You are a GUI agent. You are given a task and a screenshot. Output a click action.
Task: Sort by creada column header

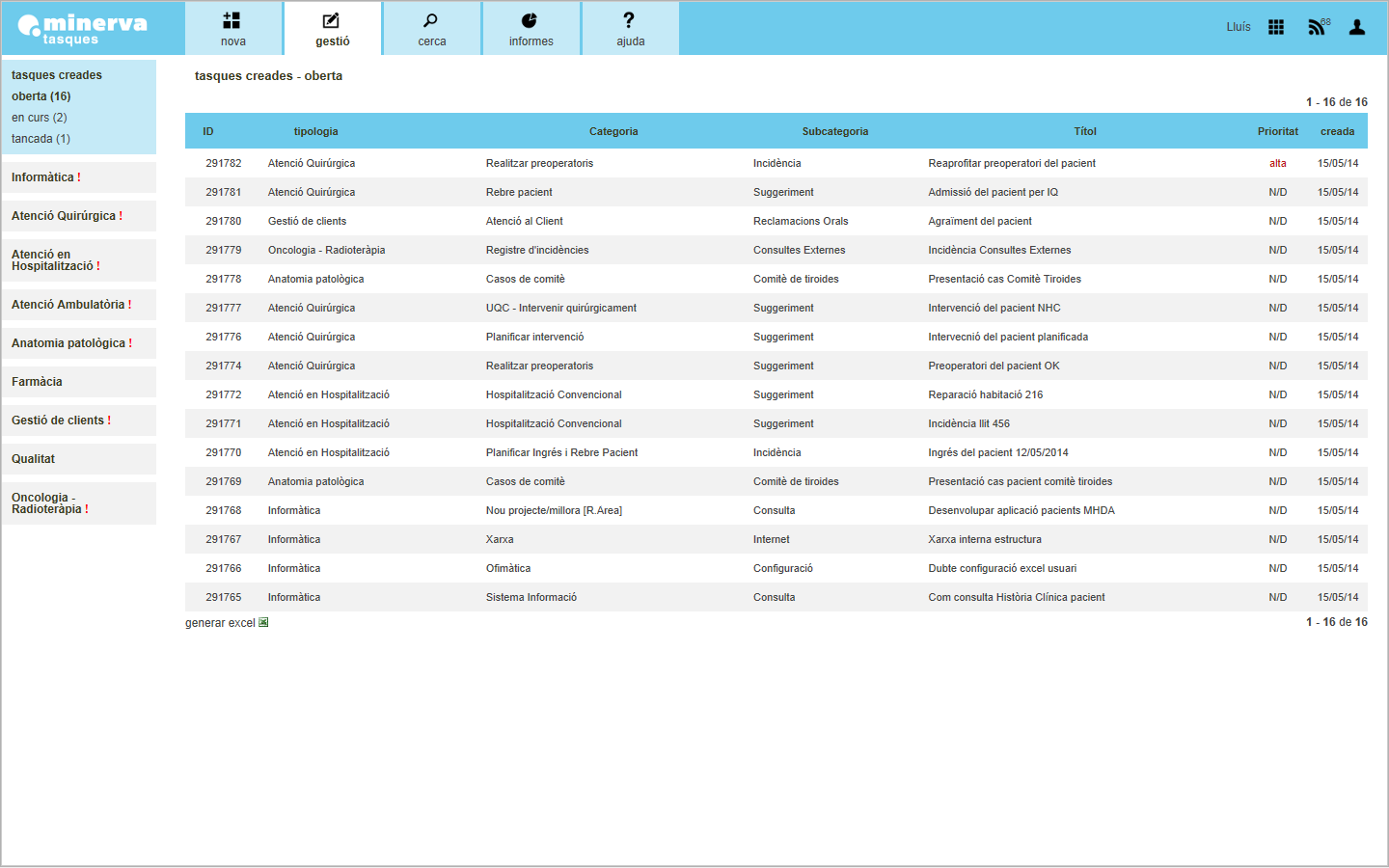pos(1338,131)
